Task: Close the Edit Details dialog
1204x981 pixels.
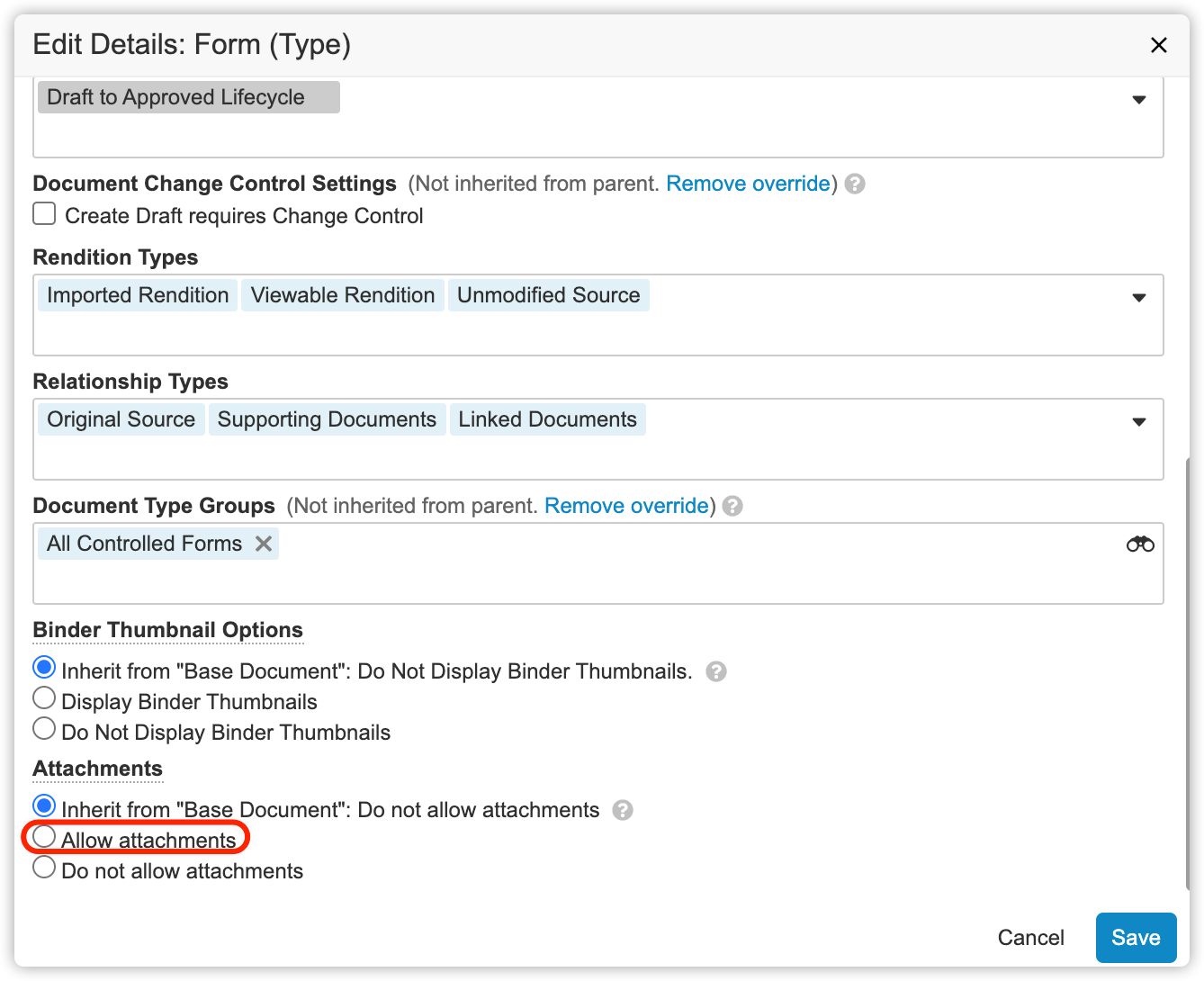Action: click(1159, 45)
